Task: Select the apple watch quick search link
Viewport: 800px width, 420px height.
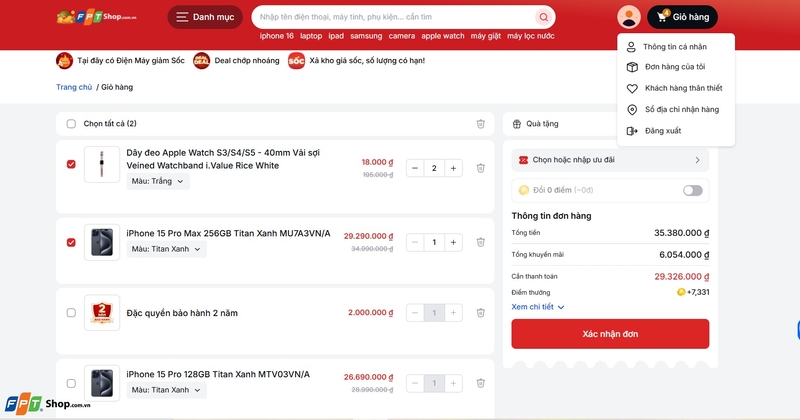Action: [443, 36]
